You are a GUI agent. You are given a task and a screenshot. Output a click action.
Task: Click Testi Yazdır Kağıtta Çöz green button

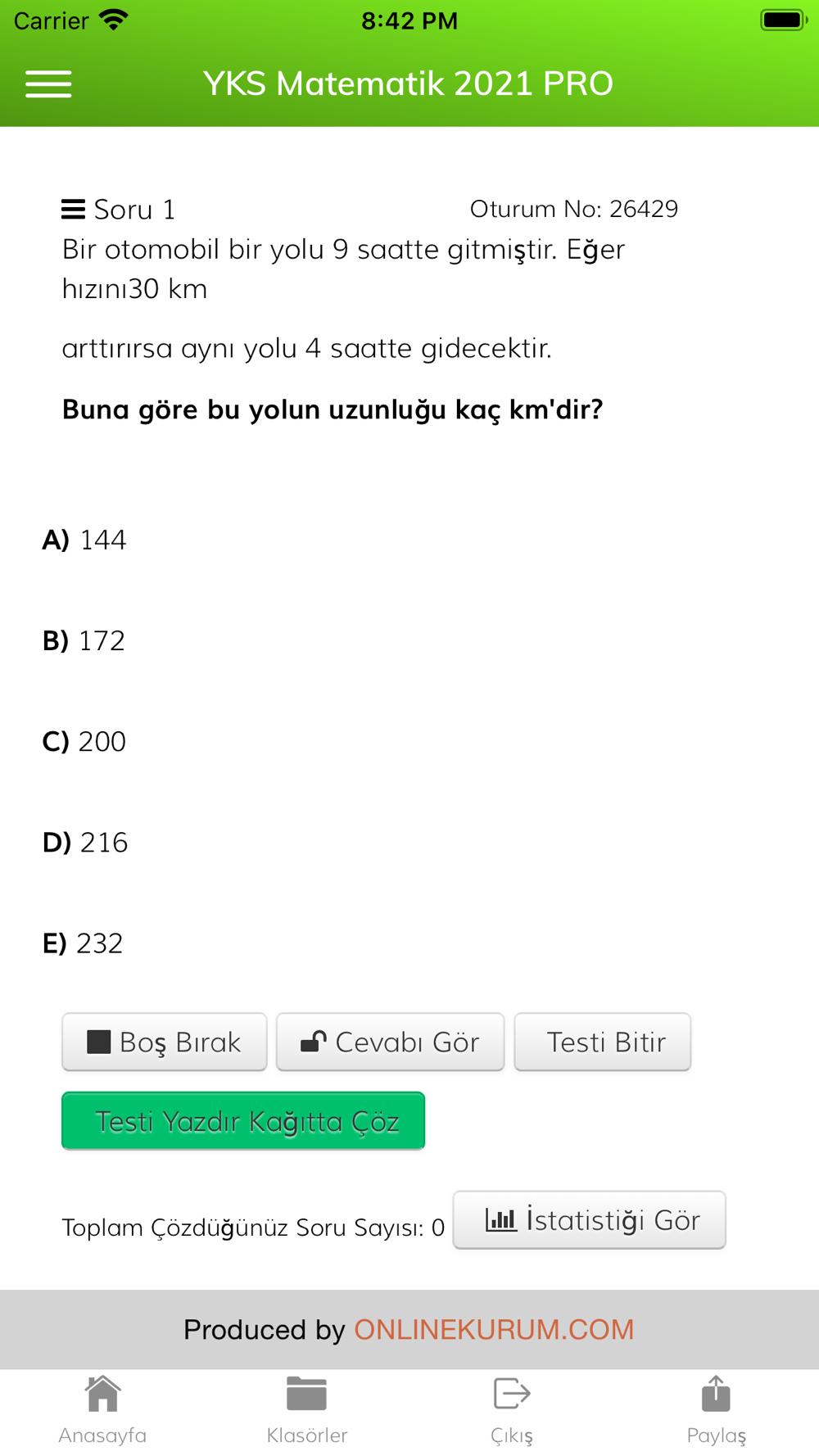243,1120
